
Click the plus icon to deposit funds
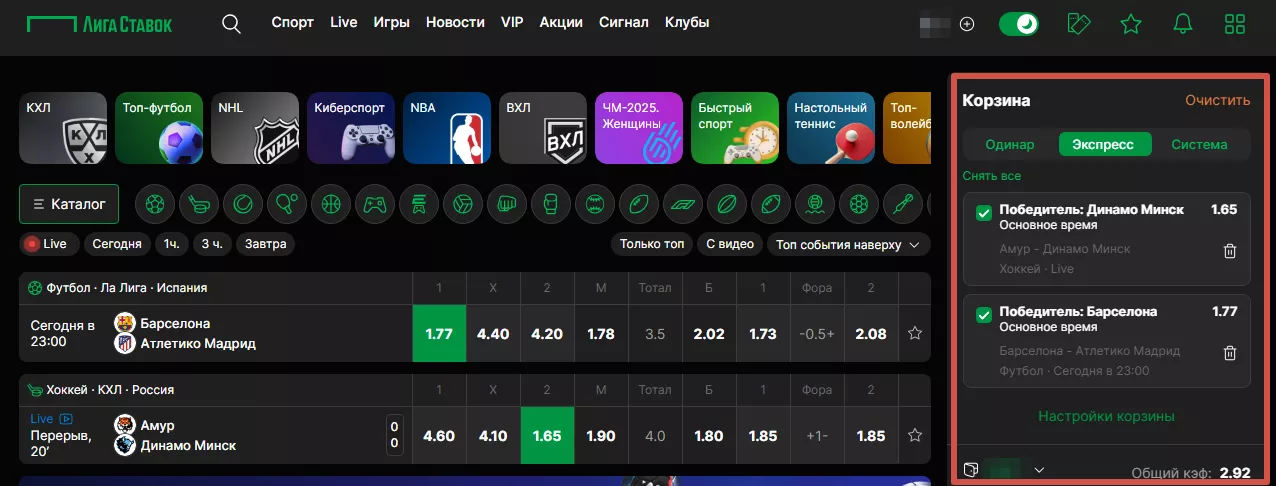coord(967,24)
